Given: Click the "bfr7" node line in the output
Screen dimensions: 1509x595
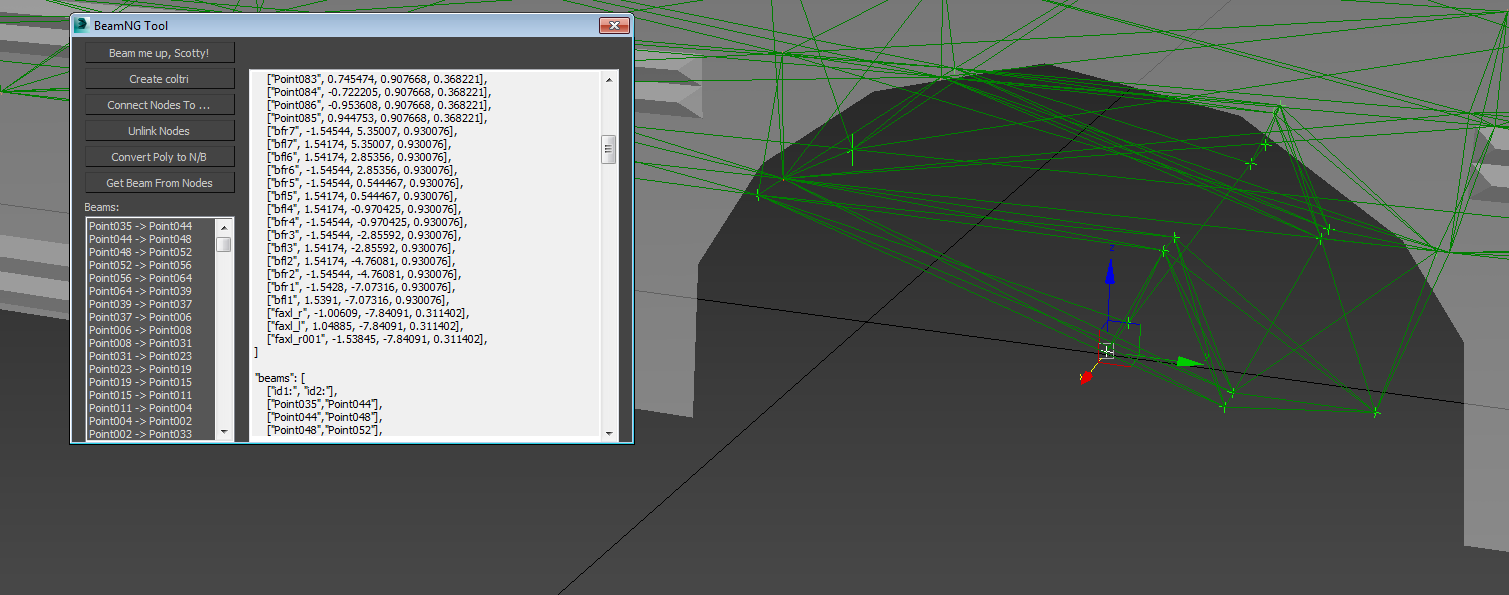Looking at the screenshot, I should (x=361, y=130).
